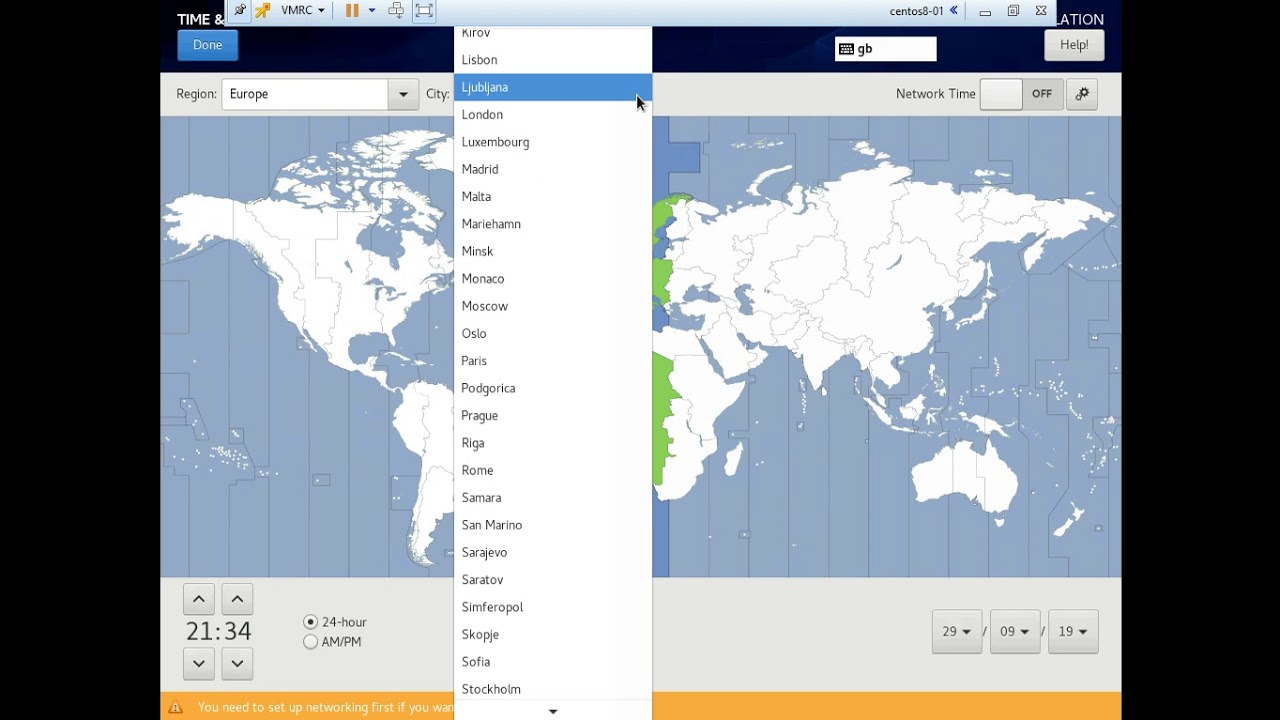1280x720 pixels.
Task: Collapse the toolbar with centos8-01 chevrons
Action: [x=954, y=11]
